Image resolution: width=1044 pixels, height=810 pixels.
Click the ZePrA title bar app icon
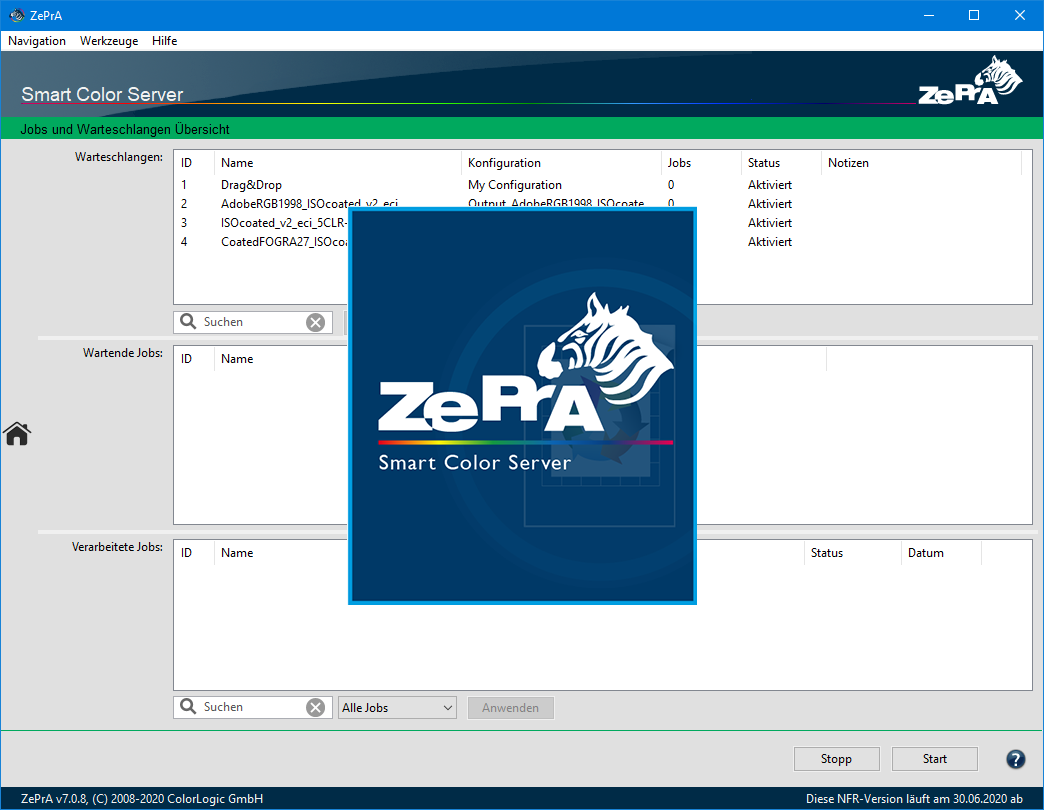(15, 15)
